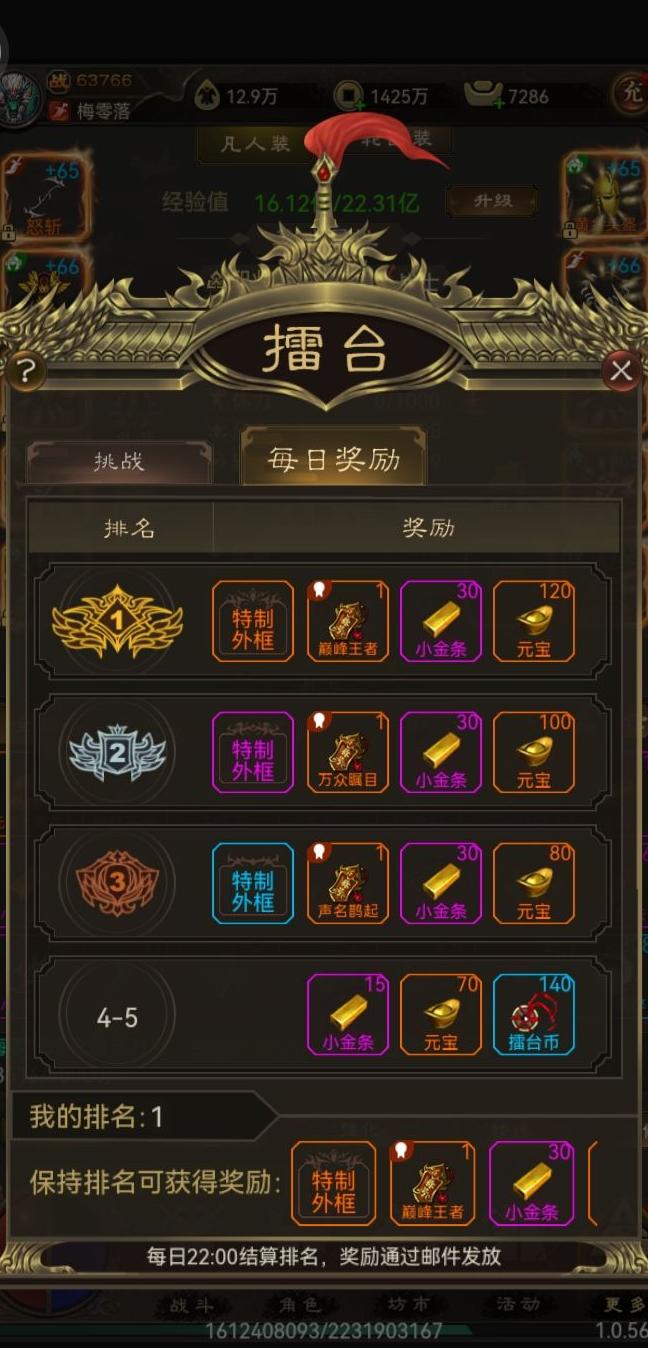The width and height of the screenshot is (648, 1348).
Task: Tap the 30 小金条 in my reward row
Action: [531, 1183]
